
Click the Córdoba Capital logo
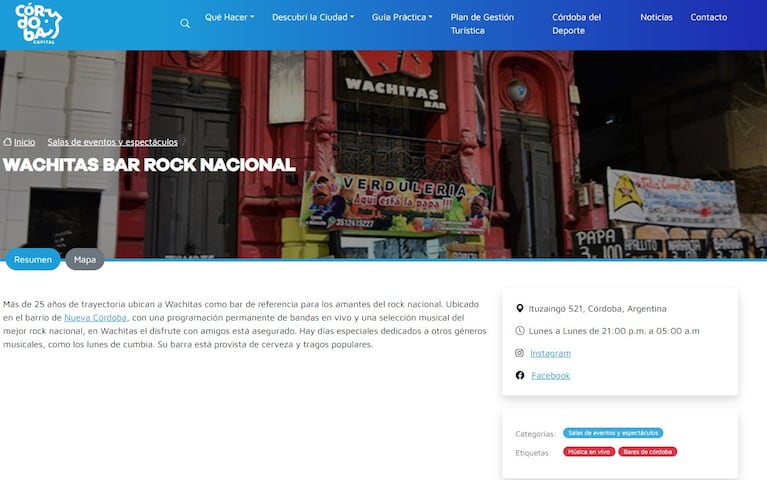click(38, 23)
